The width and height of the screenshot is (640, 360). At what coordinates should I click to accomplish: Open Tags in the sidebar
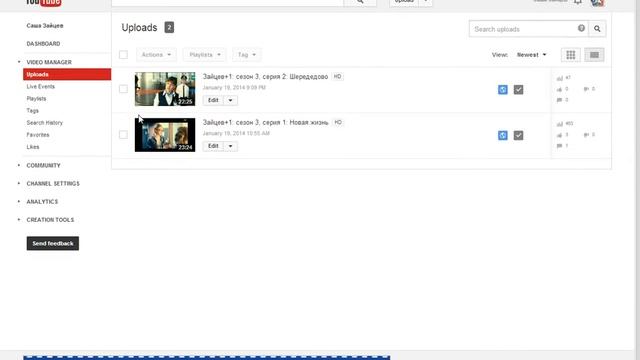coord(33,111)
